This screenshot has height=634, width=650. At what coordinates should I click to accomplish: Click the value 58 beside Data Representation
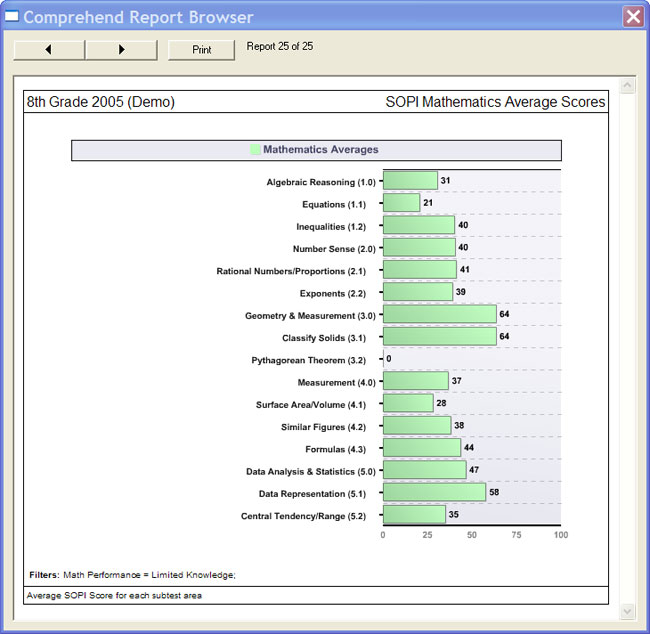(x=494, y=492)
